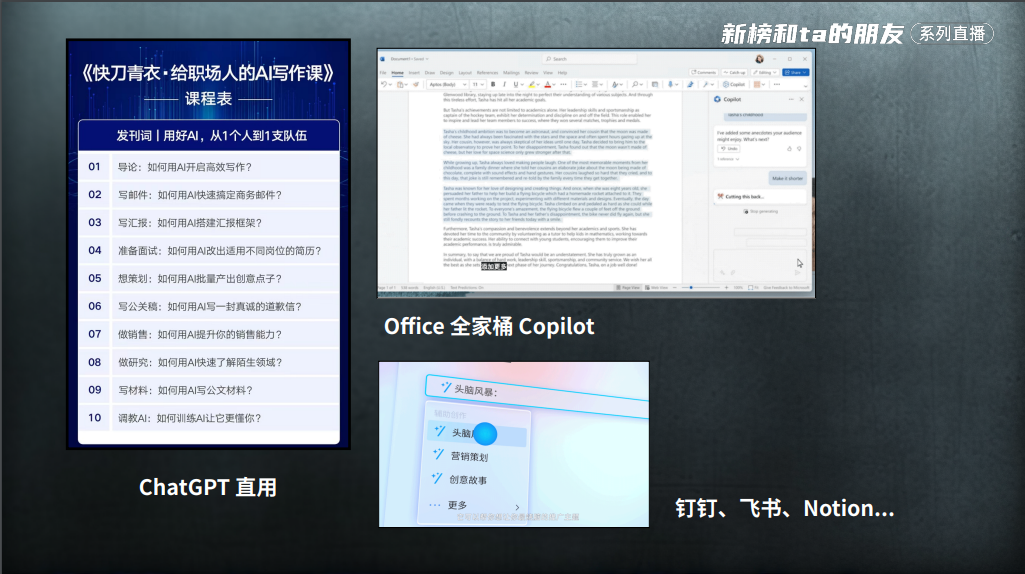Click the Make it shorter chat bubble
The width and height of the screenshot is (1025, 574).
click(788, 178)
